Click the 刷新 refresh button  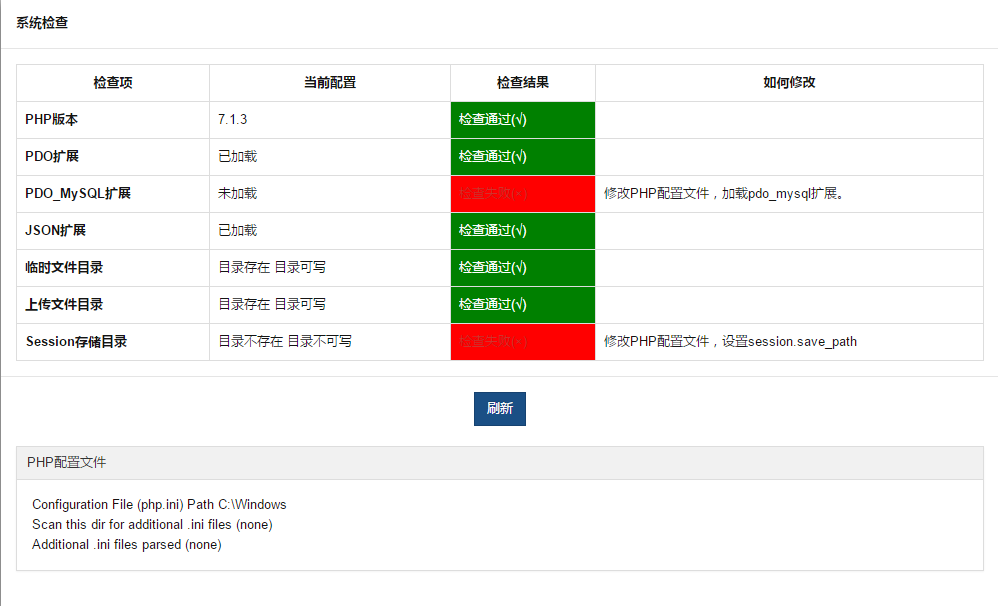click(500, 409)
